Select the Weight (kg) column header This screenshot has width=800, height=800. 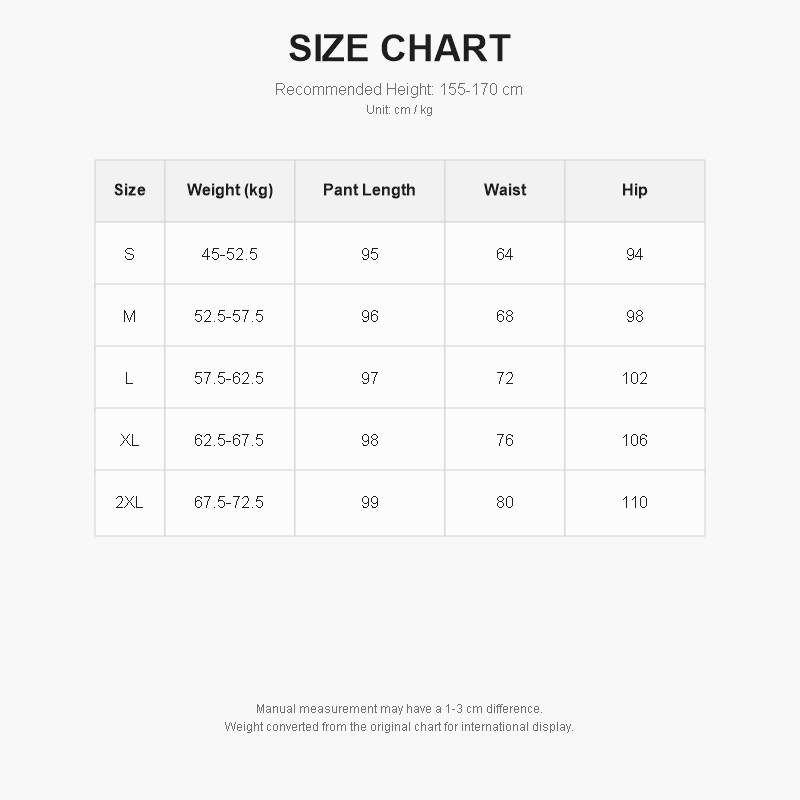(x=230, y=190)
